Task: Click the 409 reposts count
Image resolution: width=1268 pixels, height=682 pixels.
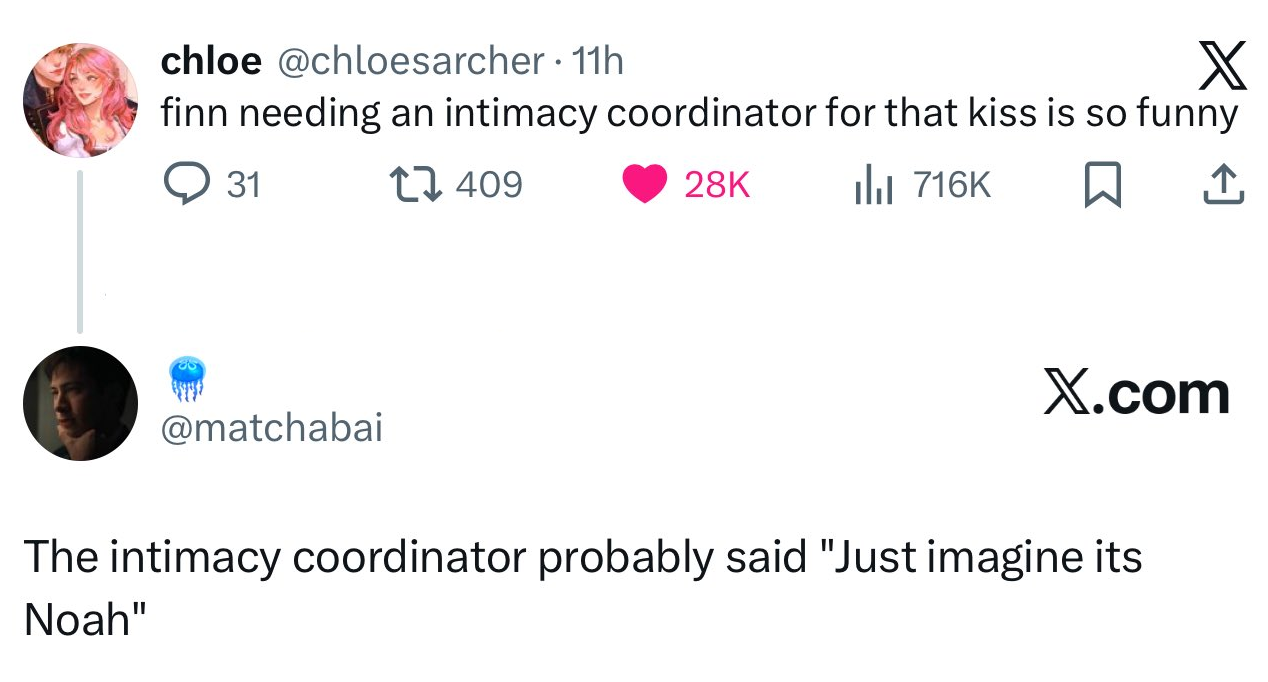Action: tap(489, 185)
